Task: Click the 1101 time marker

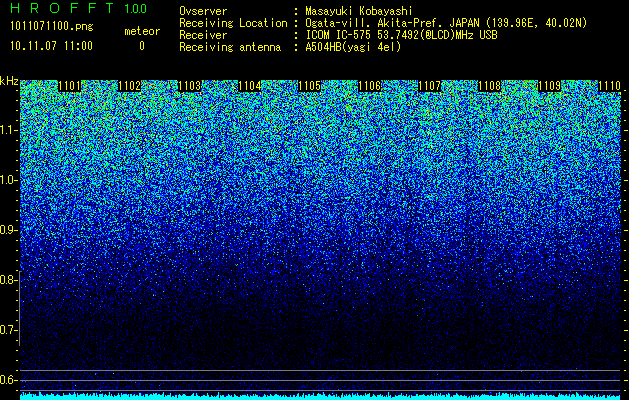Action: pos(69,86)
